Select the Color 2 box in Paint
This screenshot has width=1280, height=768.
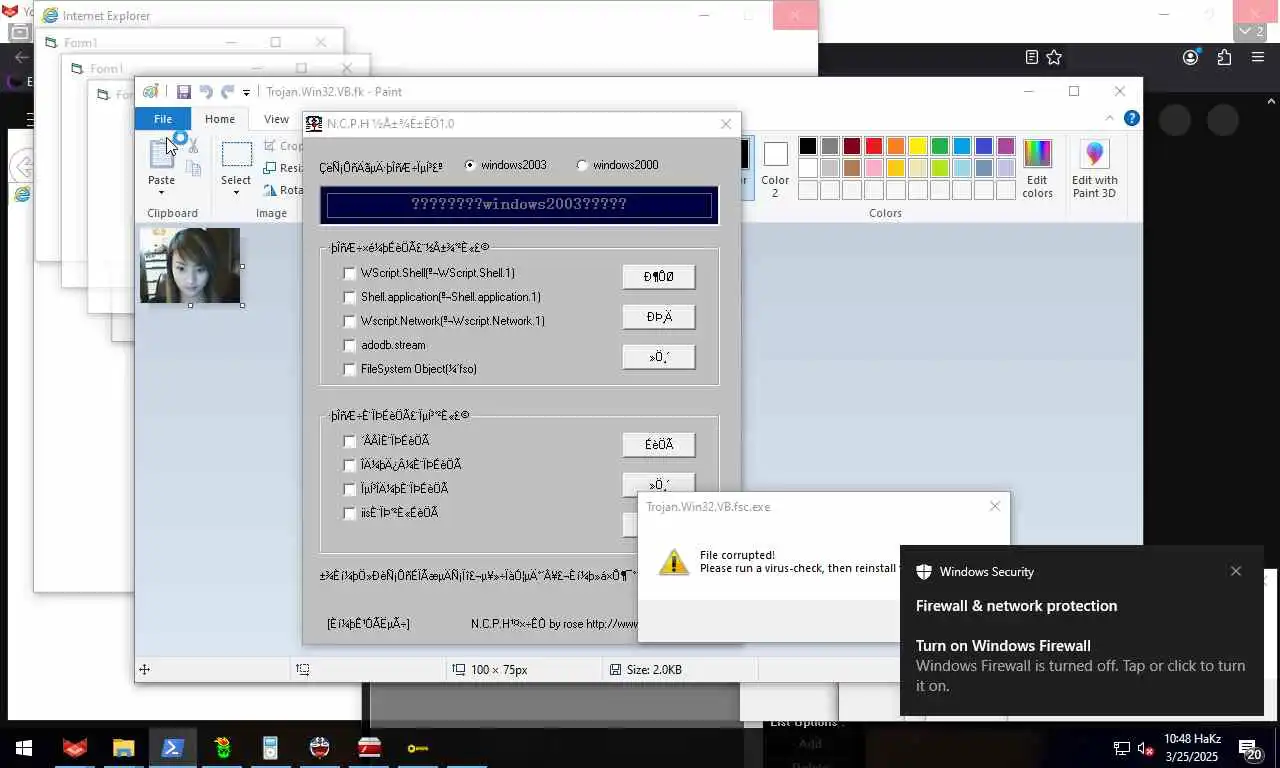pos(775,166)
